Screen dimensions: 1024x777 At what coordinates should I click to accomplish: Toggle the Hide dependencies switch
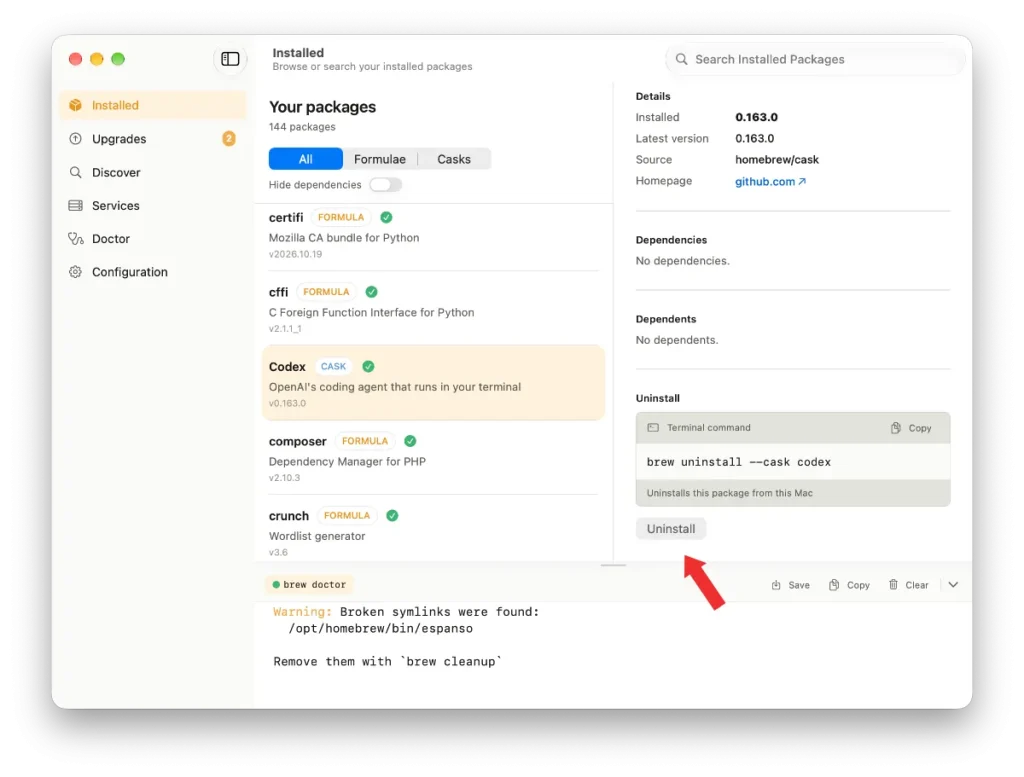[x=385, y=185]
